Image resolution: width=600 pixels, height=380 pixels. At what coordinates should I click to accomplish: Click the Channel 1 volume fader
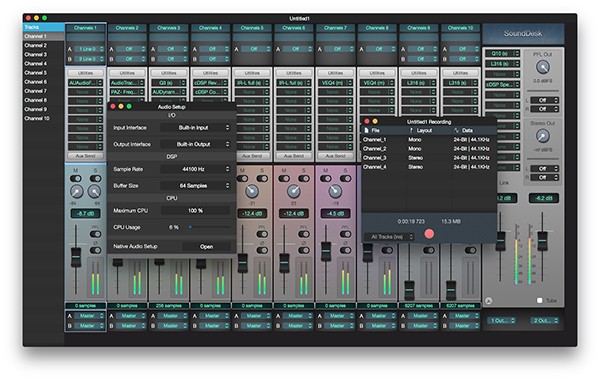click(76, 257)
